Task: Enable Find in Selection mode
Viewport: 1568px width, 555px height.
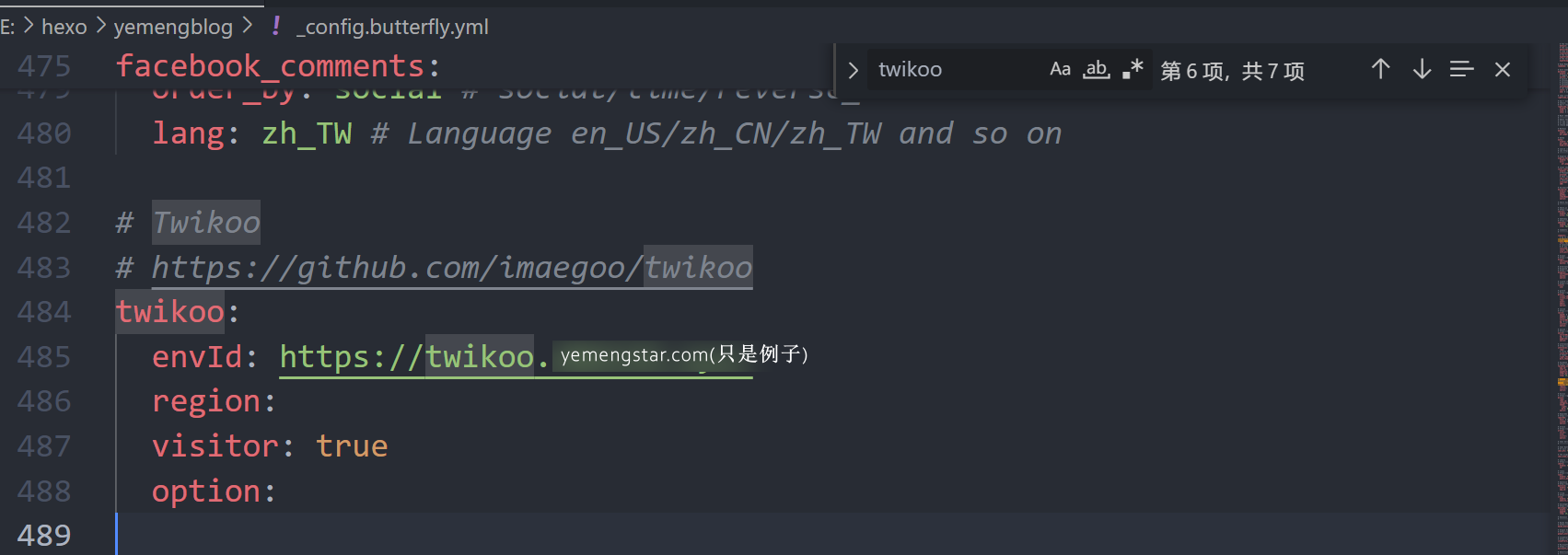Action: click(x=1462, y=69)
